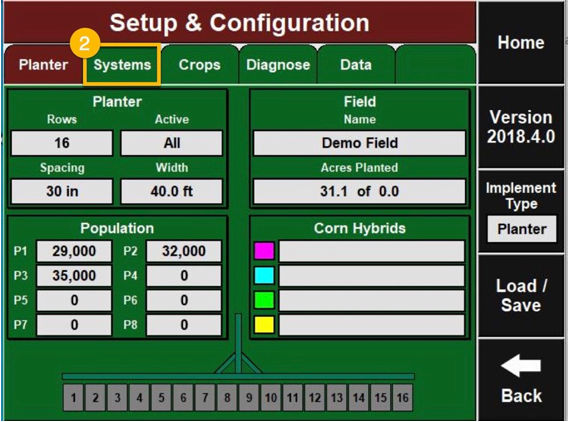Image resolution: width=568 pixels, height=422 pixels.
Task: Edit P2 population 32,000
Action: pos(184,251)
